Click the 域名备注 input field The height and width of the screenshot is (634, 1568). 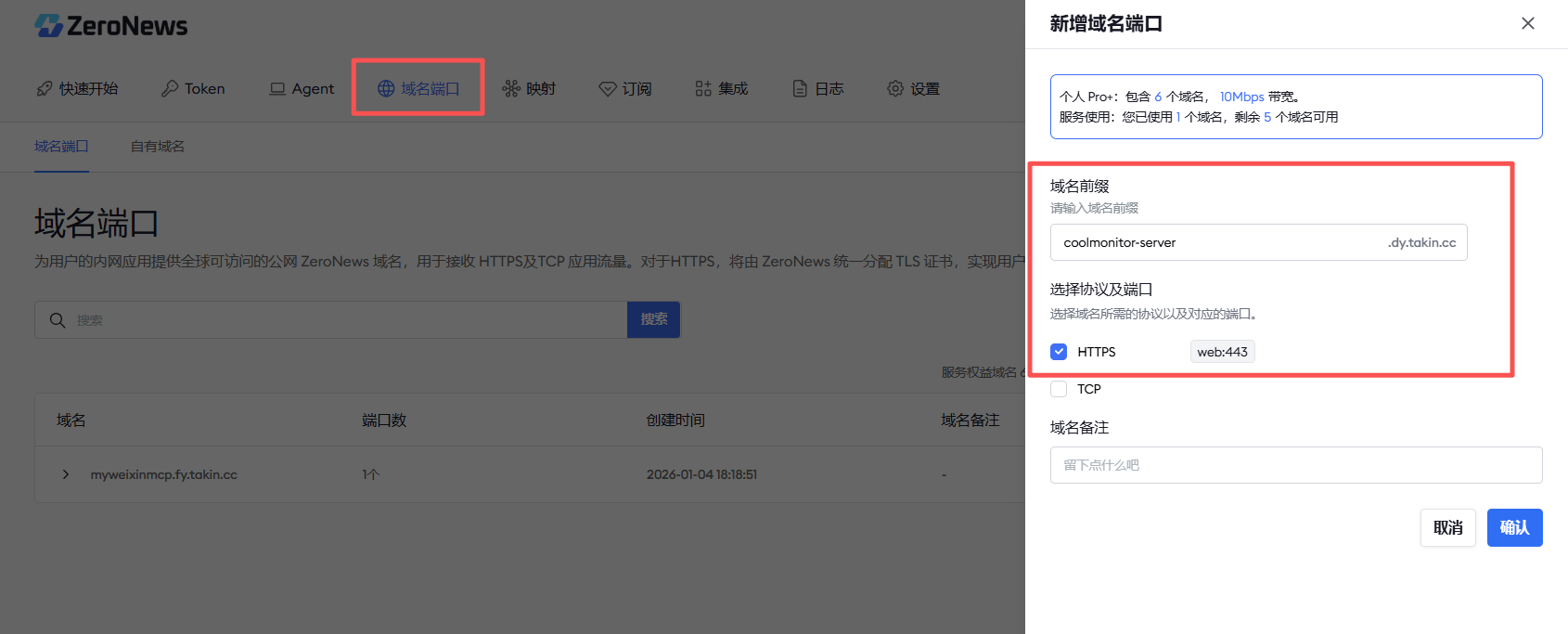[x=1296, y=465]
